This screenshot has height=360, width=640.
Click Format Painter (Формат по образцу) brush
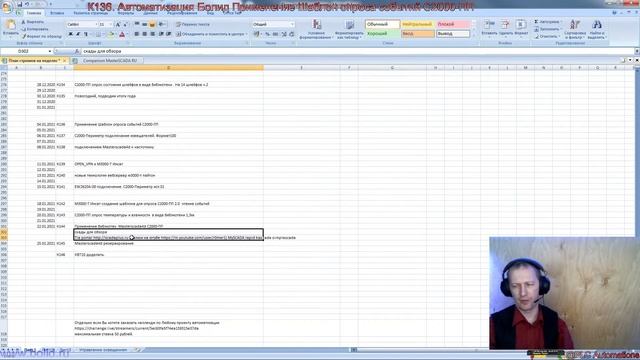(41, 36)
